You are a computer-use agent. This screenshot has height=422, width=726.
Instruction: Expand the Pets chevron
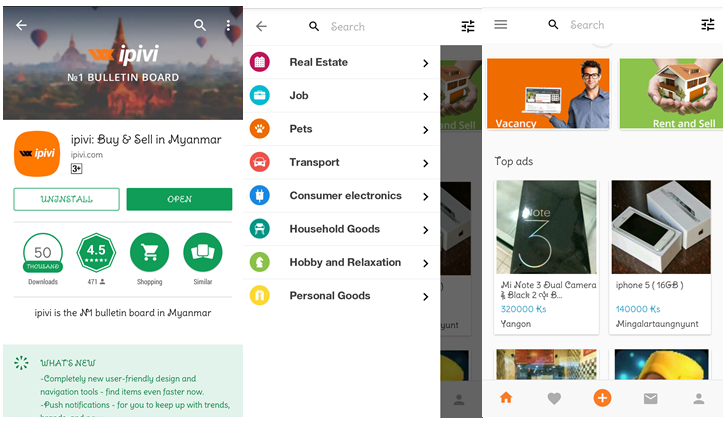tap(426, 130)
